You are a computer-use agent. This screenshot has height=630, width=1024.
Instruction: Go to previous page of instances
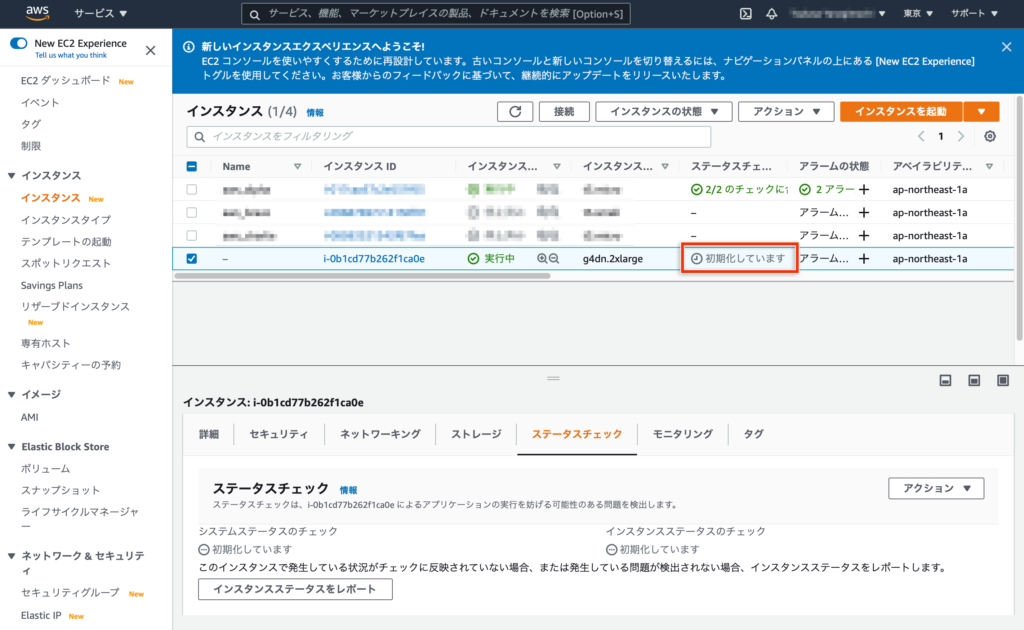[x=921, y=136]
